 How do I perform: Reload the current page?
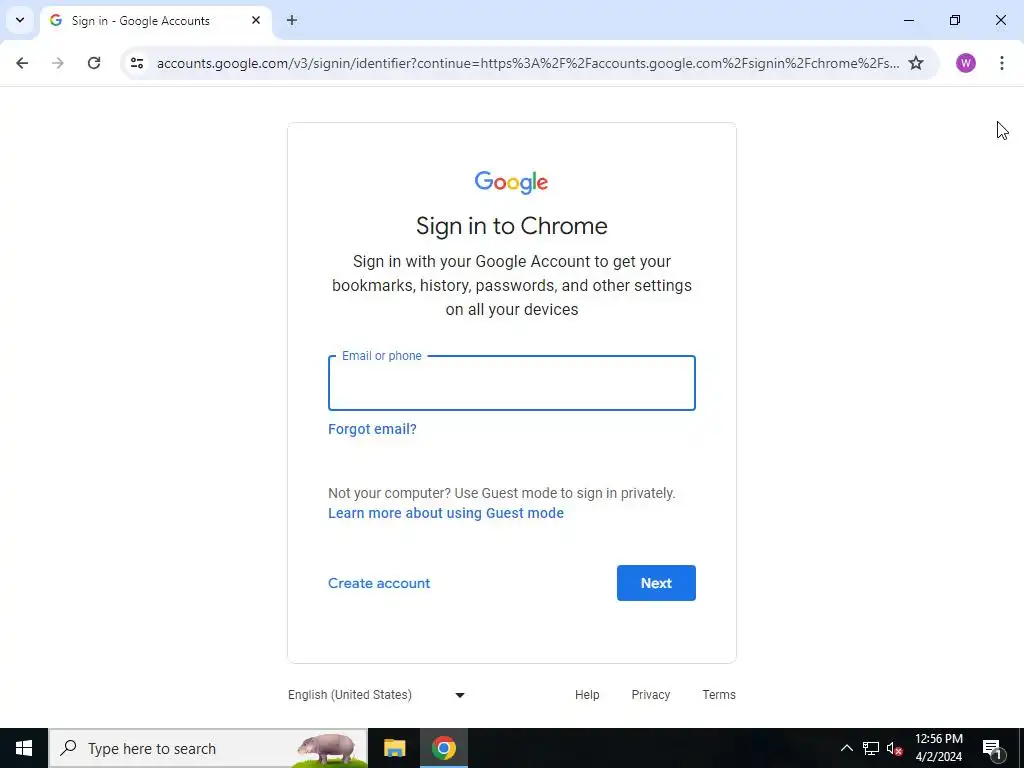(94, 63)
